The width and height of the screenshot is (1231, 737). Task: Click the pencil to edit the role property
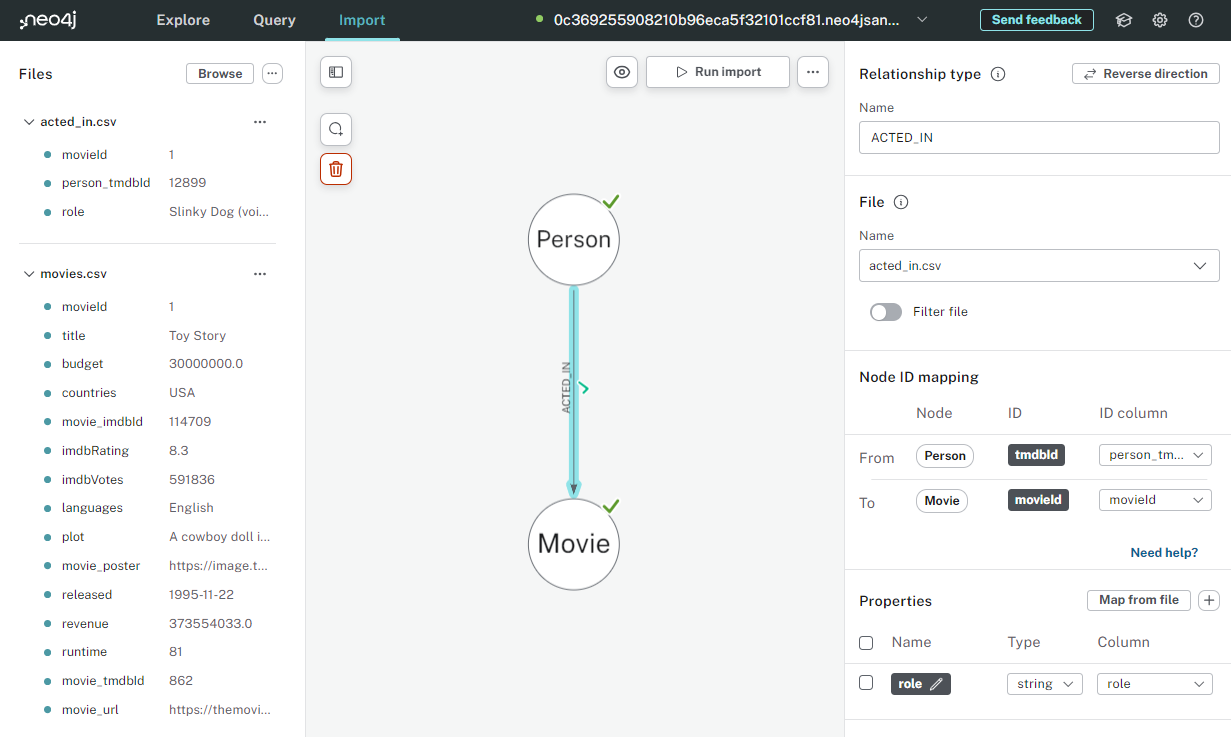(x=936, y=683)
